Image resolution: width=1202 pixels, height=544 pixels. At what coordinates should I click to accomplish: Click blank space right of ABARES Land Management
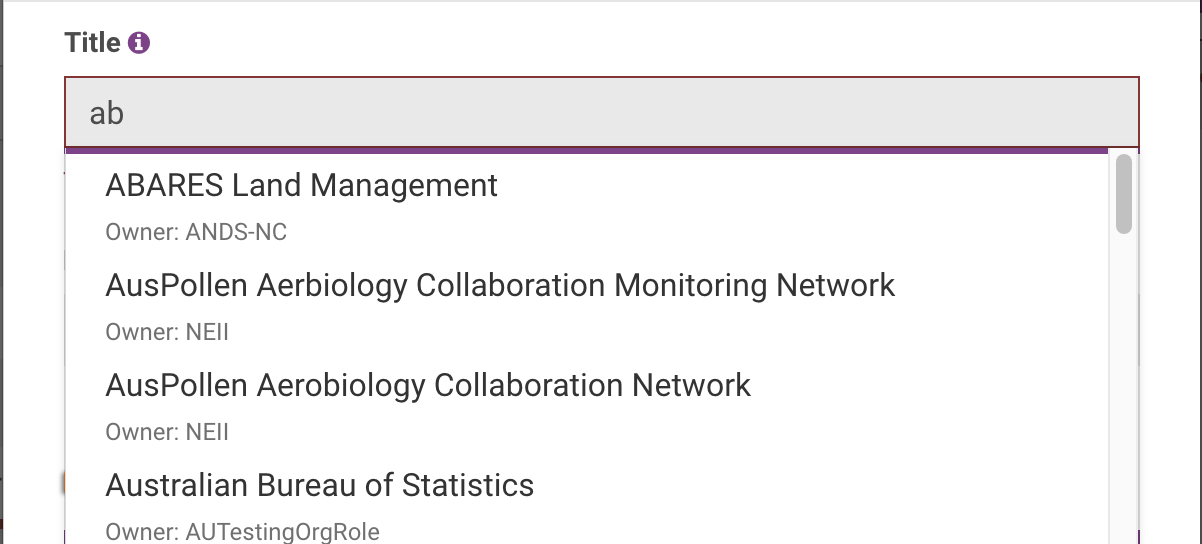coord(800,186)
